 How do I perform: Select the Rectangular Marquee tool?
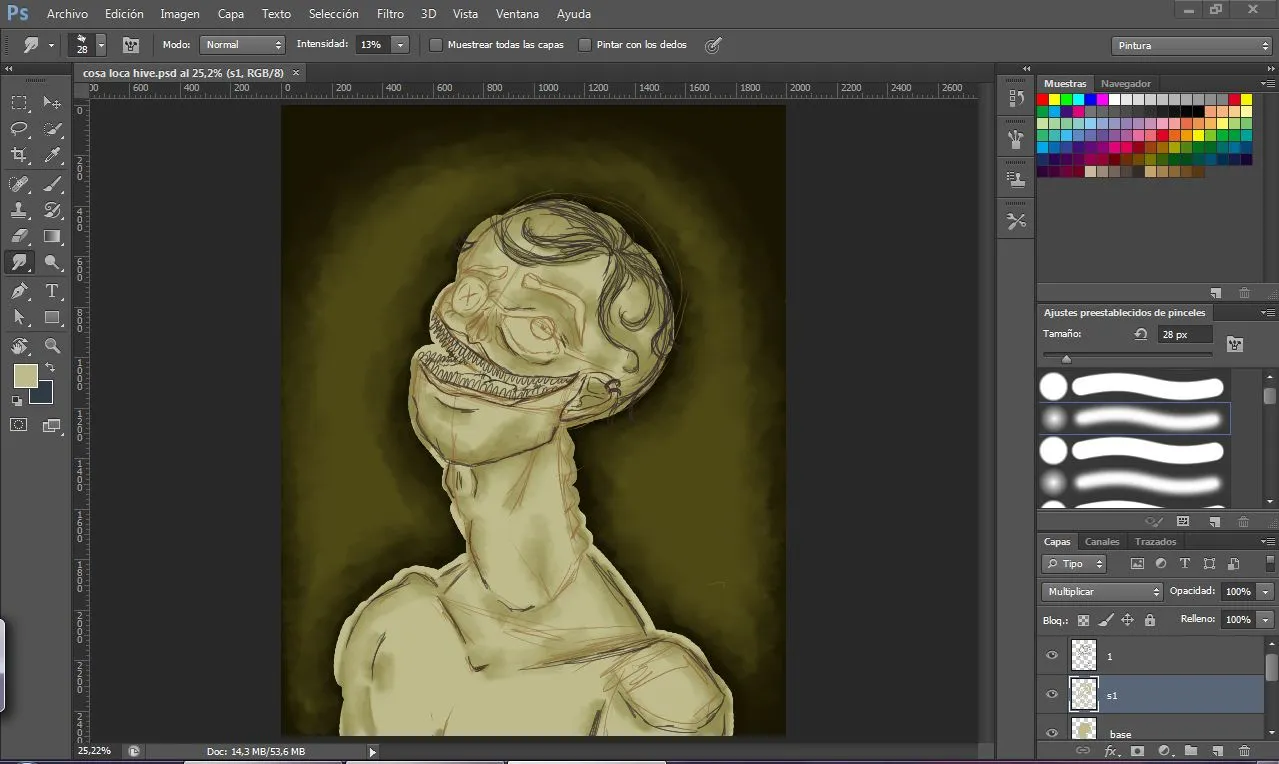pyautogui.click(x=19, y=102)
